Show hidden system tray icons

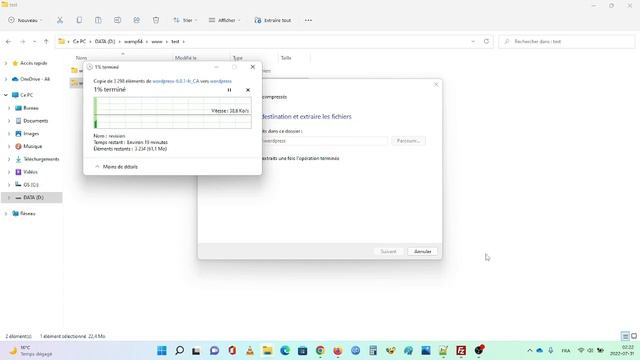tap(530, 350)
